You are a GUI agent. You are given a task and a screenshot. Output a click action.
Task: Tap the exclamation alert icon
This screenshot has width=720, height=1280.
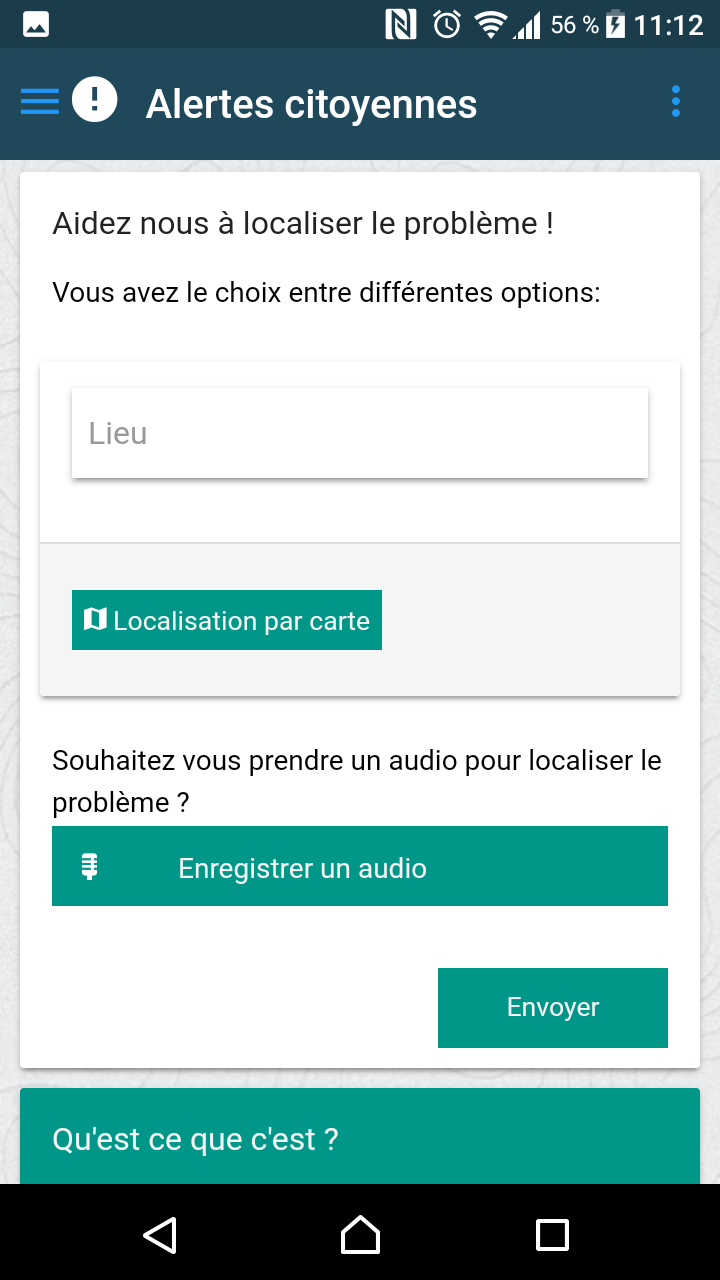point(95,100)
